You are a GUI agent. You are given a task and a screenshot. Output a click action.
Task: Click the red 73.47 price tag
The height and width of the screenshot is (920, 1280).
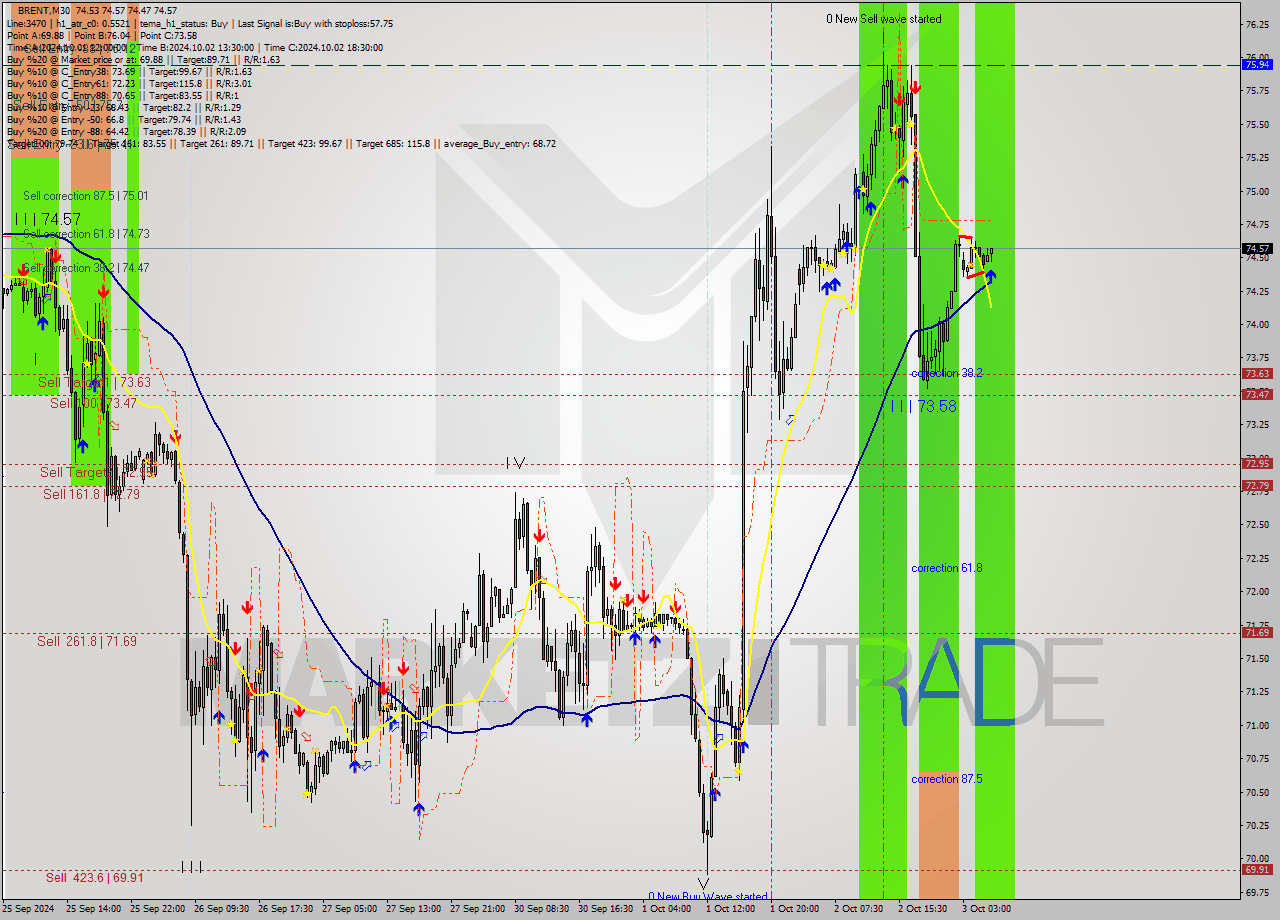1257,394
